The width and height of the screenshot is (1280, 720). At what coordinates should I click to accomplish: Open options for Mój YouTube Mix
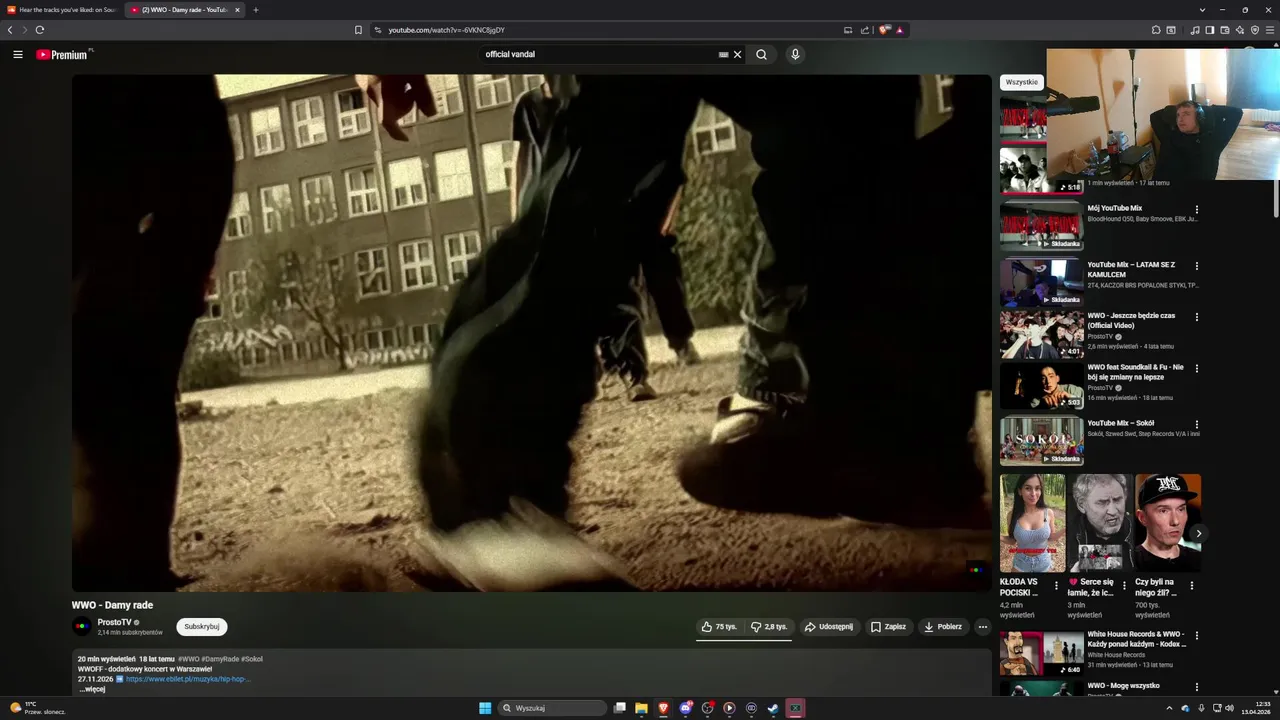coord(1196,210)
